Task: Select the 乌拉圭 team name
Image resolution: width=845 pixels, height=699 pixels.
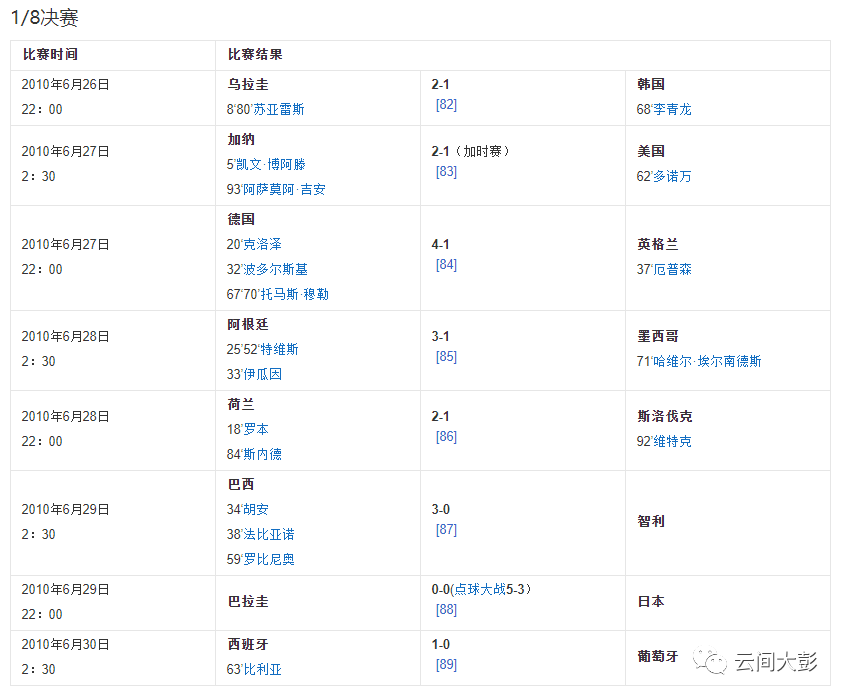Action: point(248,85)
